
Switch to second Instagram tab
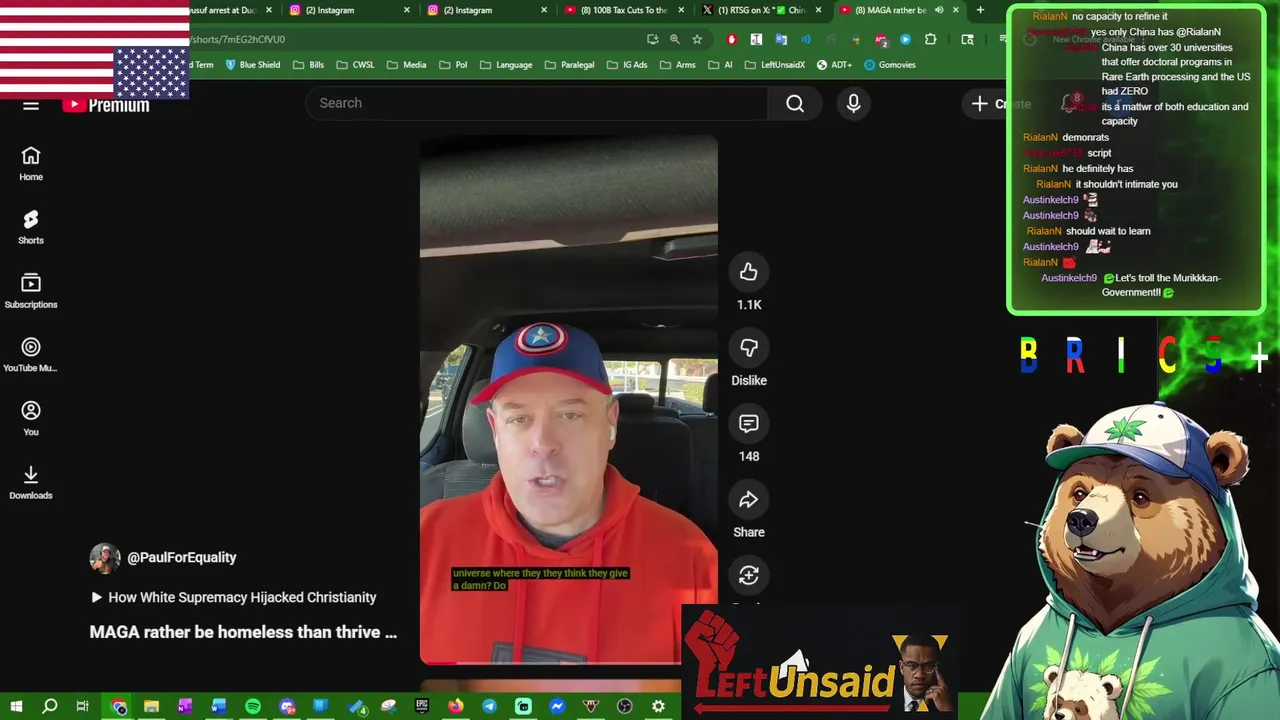488,10
